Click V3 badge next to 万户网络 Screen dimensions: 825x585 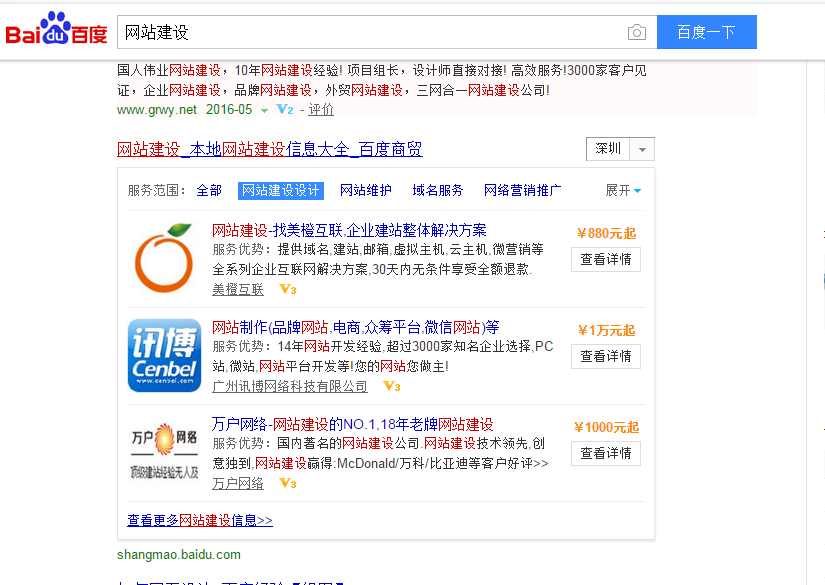point(287,483)
